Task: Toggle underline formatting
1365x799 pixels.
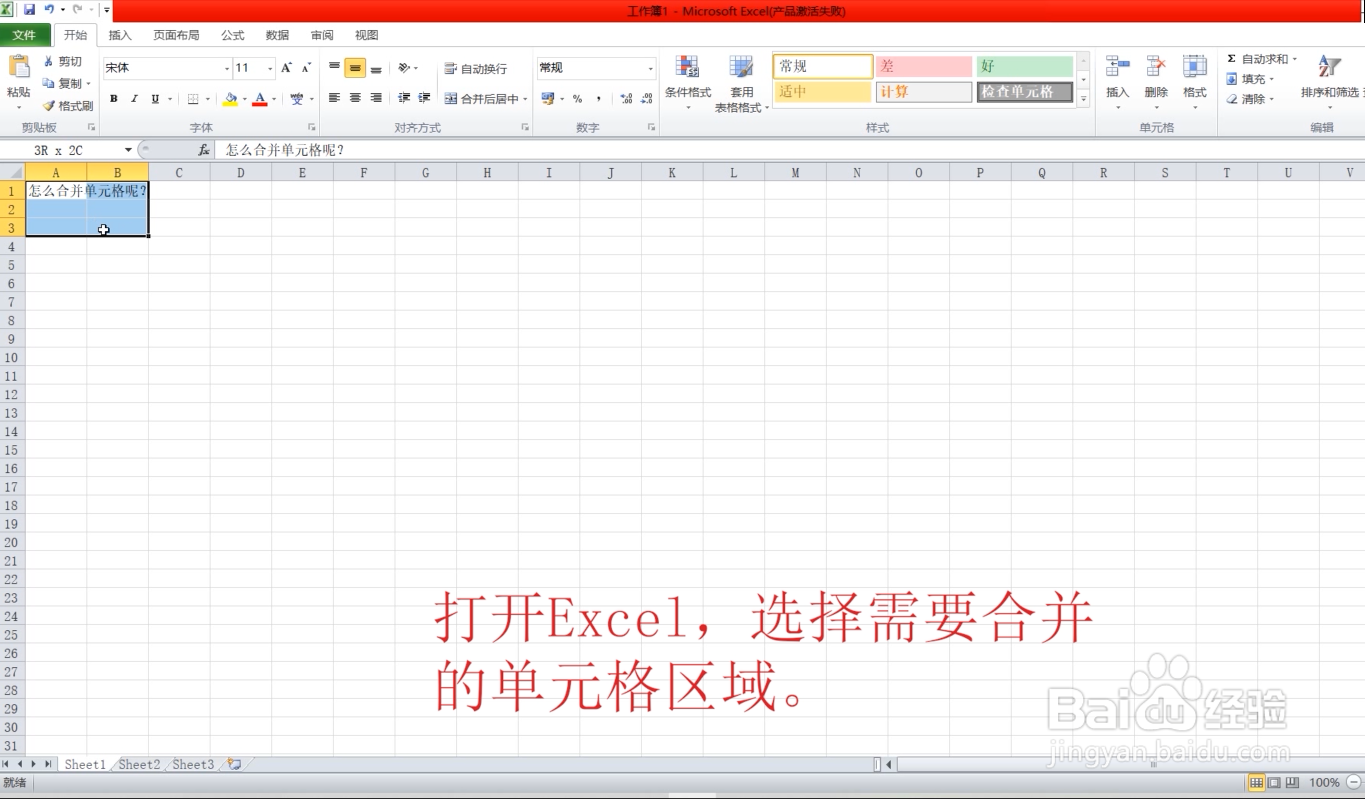Action: (x=155, y=99)
